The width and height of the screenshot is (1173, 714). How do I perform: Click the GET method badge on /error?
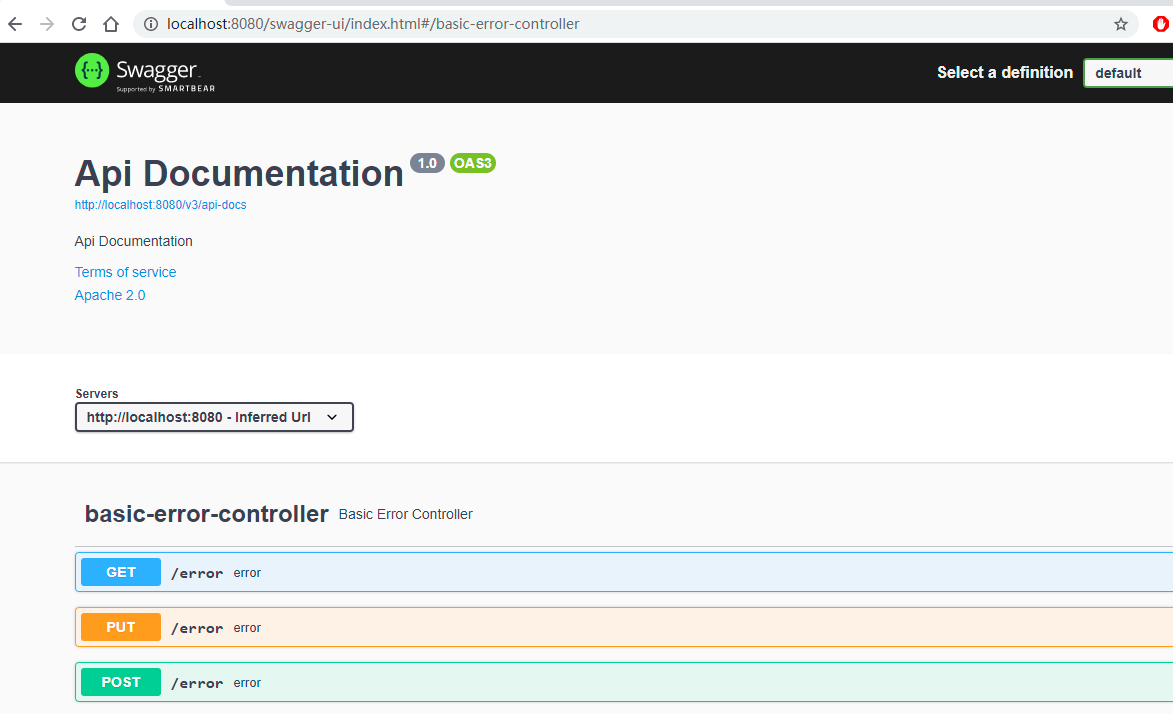[120, 571]
